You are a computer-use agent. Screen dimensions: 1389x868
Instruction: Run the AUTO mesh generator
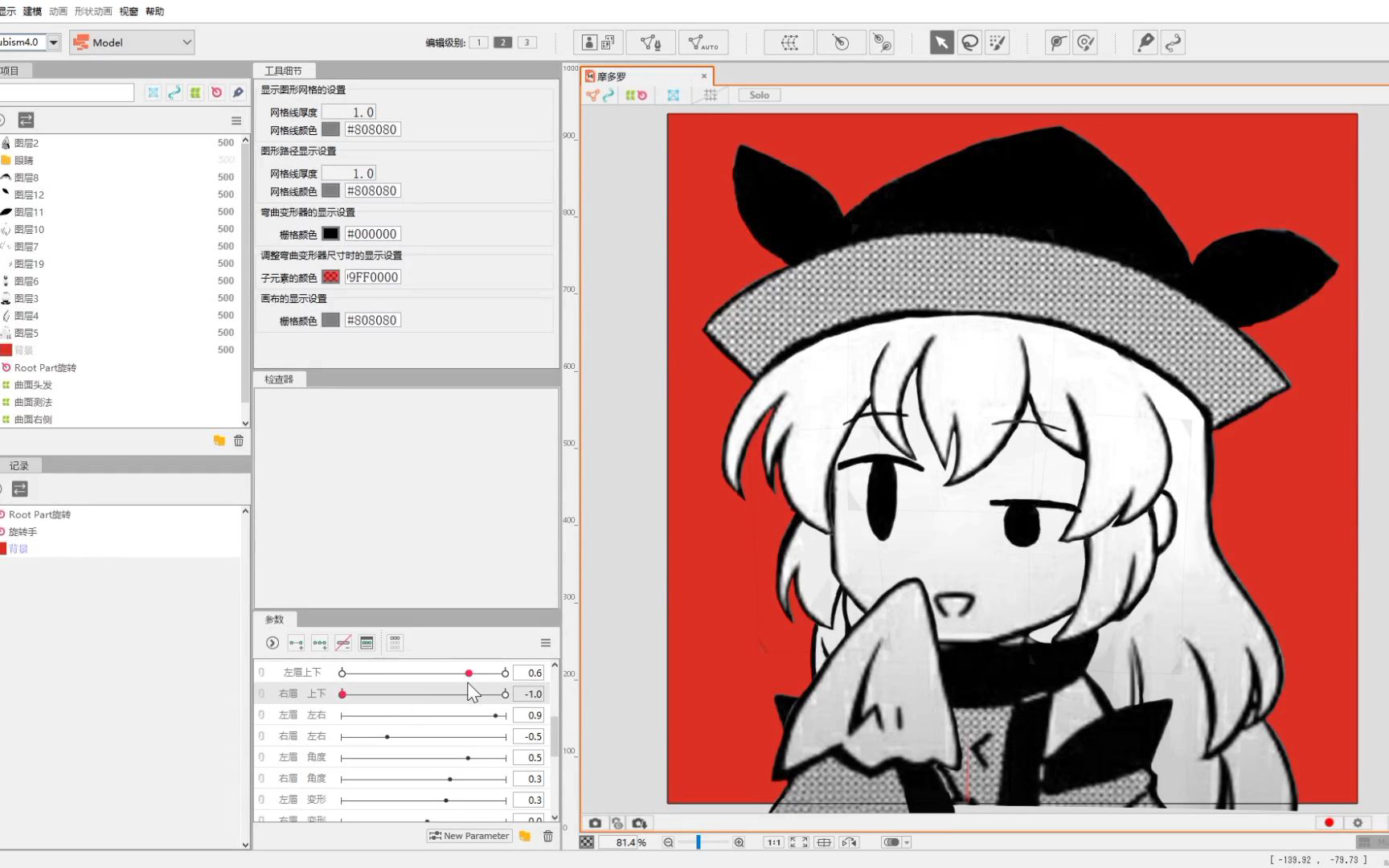(x=703, y=43)
